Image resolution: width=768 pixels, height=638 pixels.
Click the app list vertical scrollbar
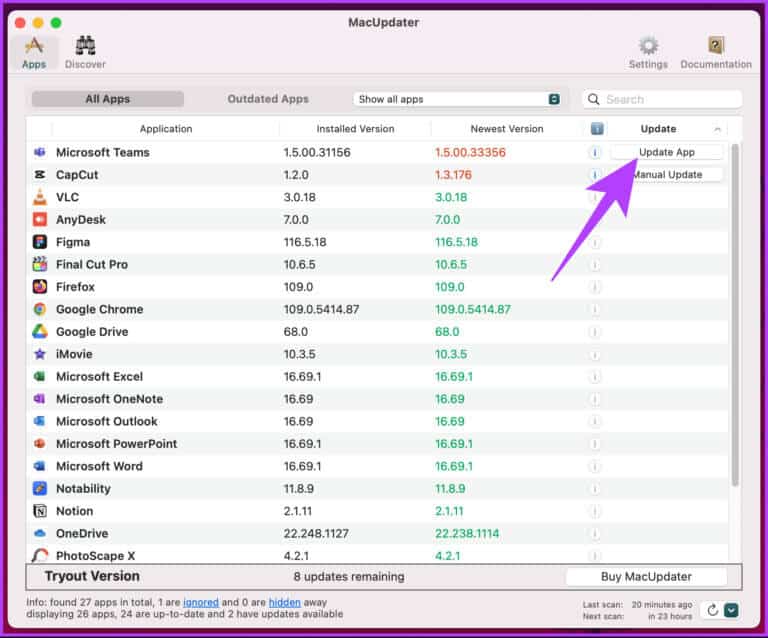pos(735,315)
